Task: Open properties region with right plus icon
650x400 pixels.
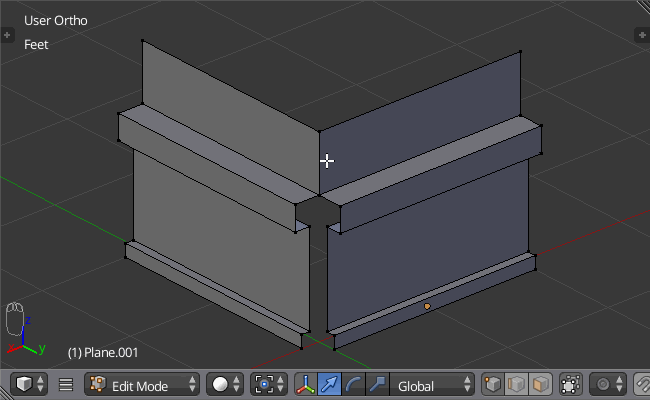Action: click(x=642, y=35)
